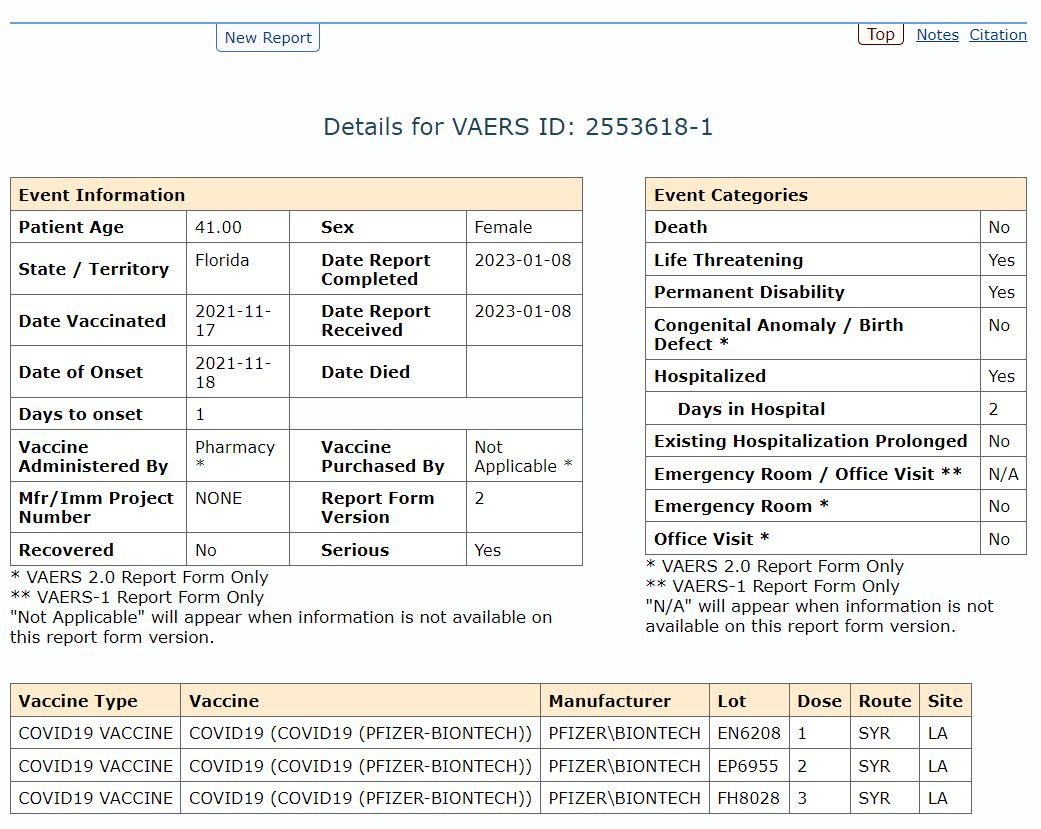Click the Dose column header

coord(819,701)
